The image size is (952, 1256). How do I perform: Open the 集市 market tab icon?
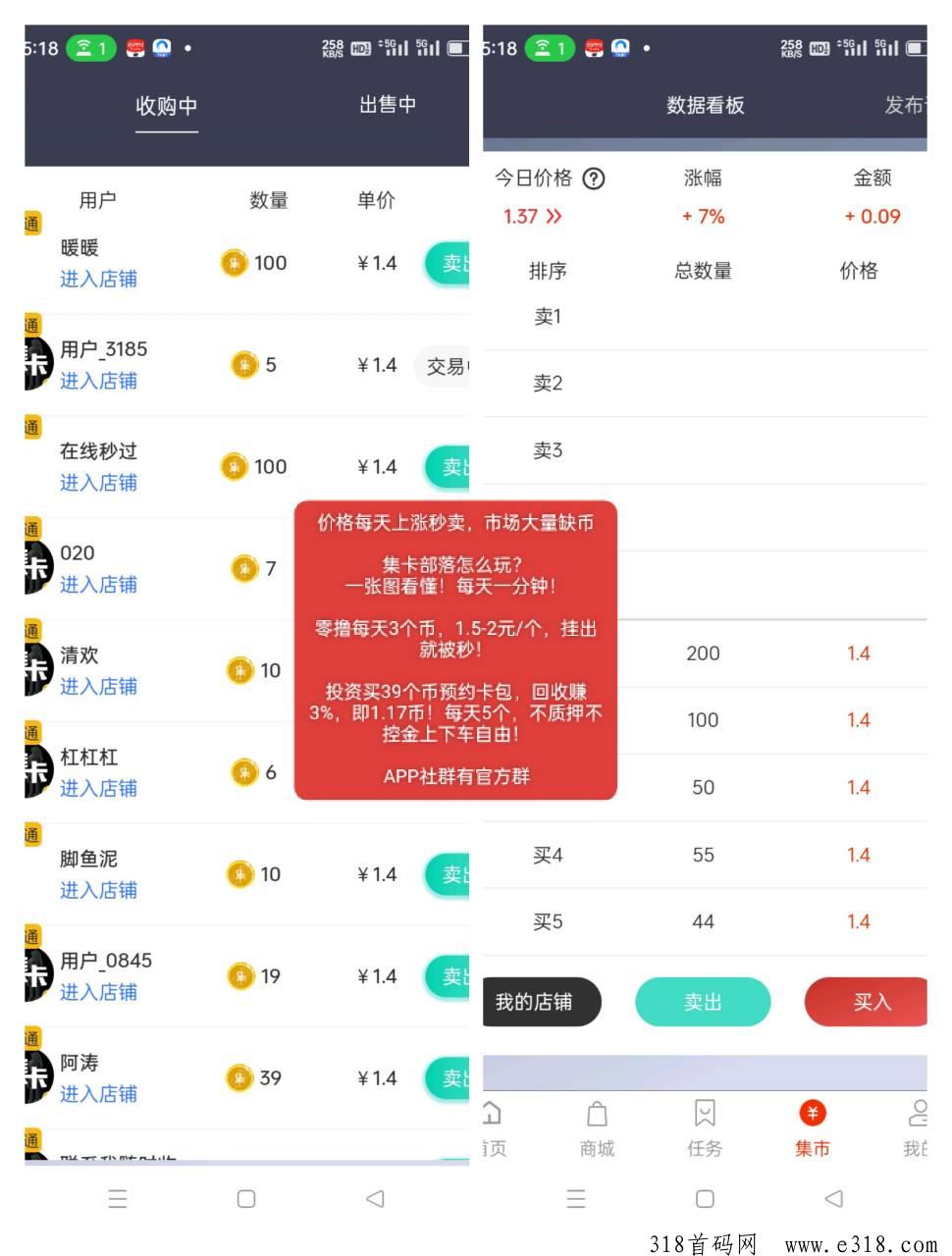[x=812, y=1113]
